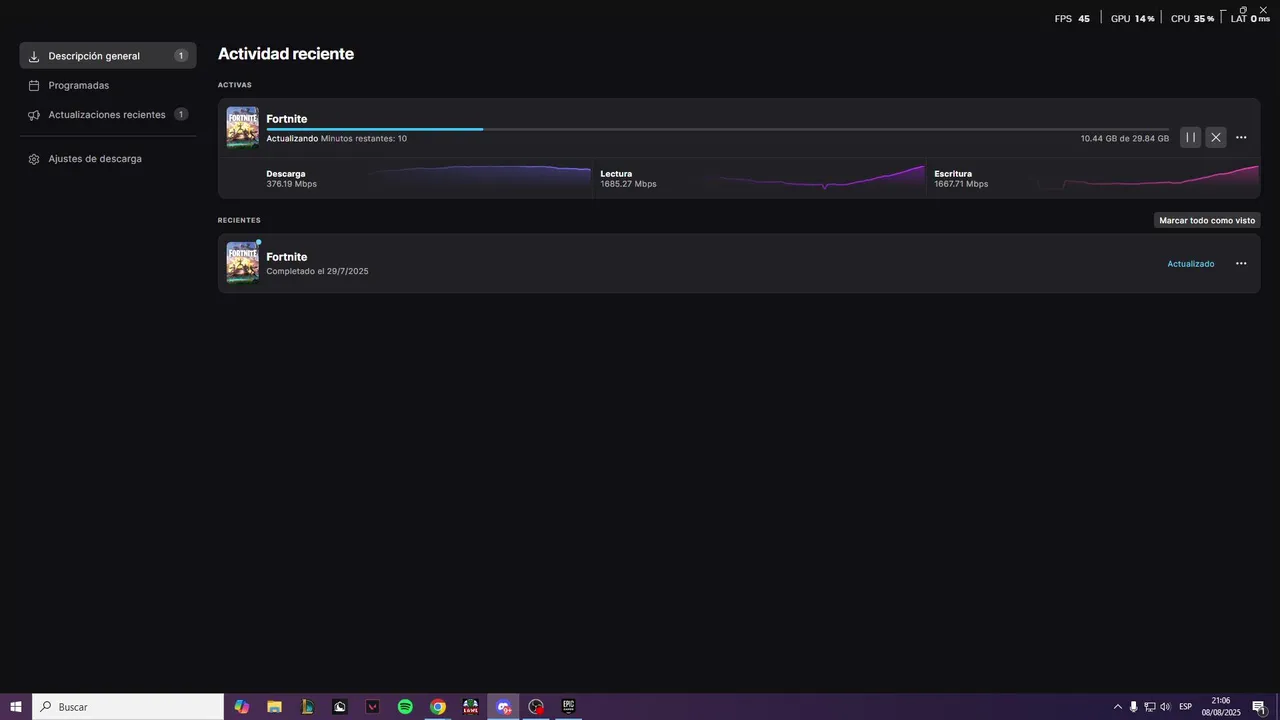This screenshot has height=720, width=1280.
Task: Open Epic Games Launcher taskbar icon
Action: pyautogui.click(x=568, y=707)
